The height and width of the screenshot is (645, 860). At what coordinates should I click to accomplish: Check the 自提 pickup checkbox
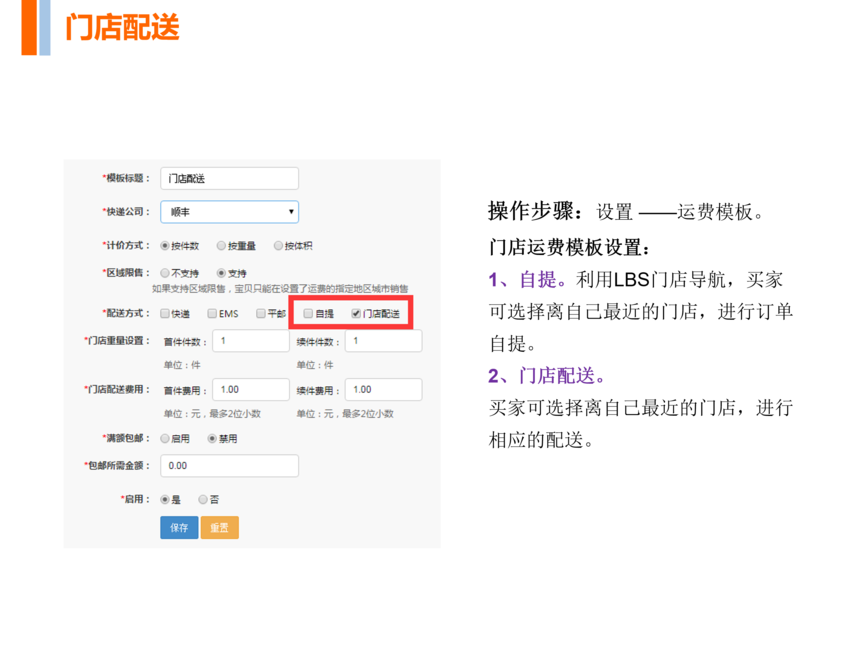coord(308,314)
